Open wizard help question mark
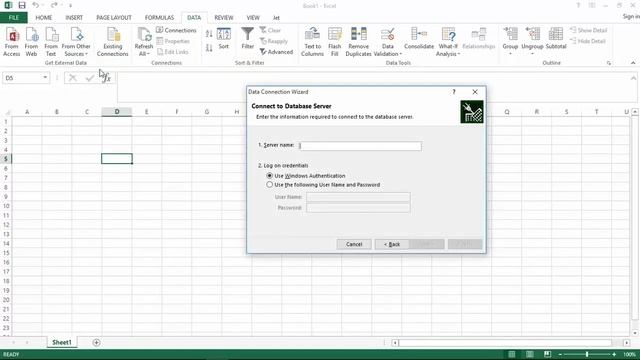This screenshot has height=360, width=640. click(454, 92)
